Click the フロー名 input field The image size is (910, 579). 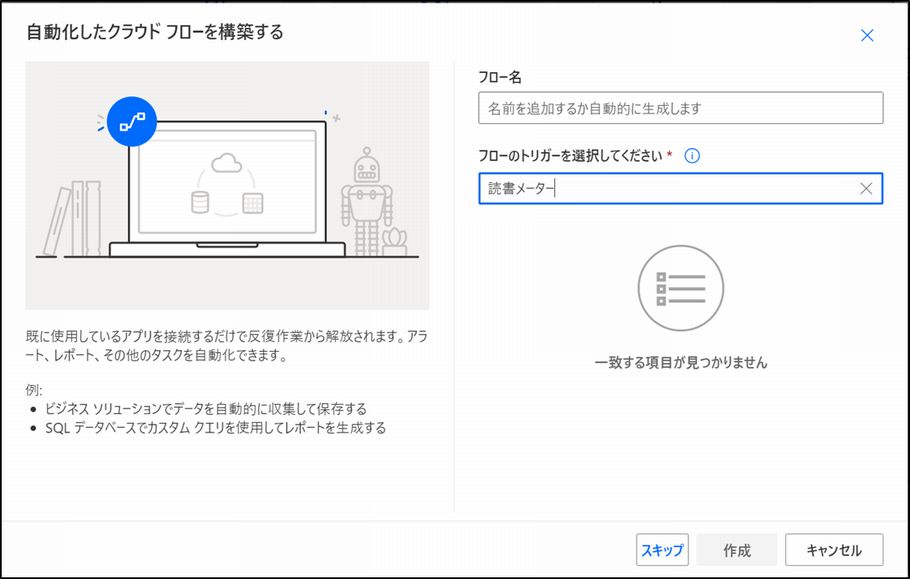[681, 108]
